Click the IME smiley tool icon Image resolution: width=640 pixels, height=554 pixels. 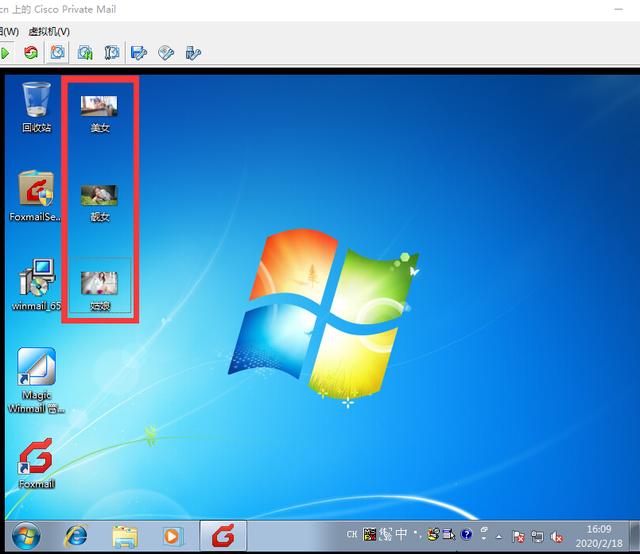click(433, 534)
